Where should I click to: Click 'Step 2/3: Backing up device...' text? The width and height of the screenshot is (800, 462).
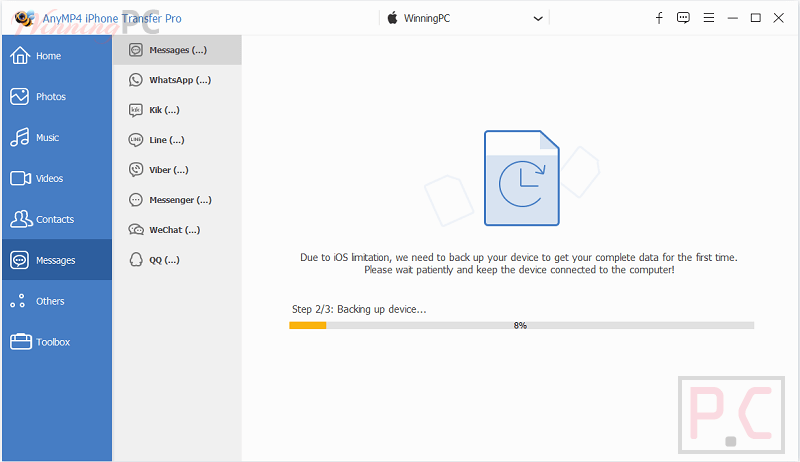[359, 309]
